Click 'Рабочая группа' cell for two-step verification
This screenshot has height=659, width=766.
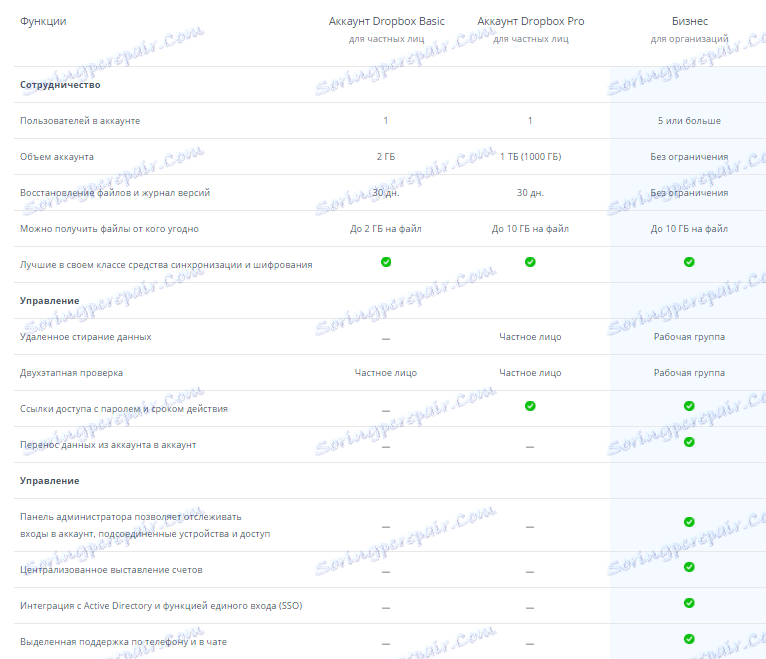pyautogui.click(x=689, y=373)
